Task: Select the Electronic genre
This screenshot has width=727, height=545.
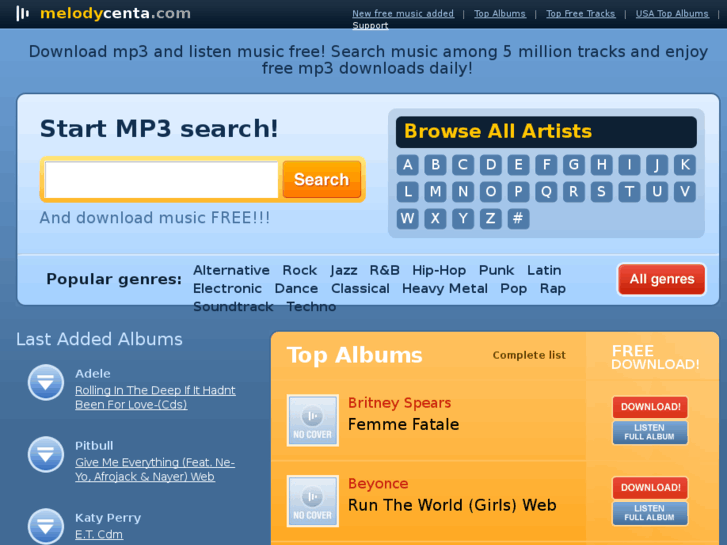Action: pos(227,289)
